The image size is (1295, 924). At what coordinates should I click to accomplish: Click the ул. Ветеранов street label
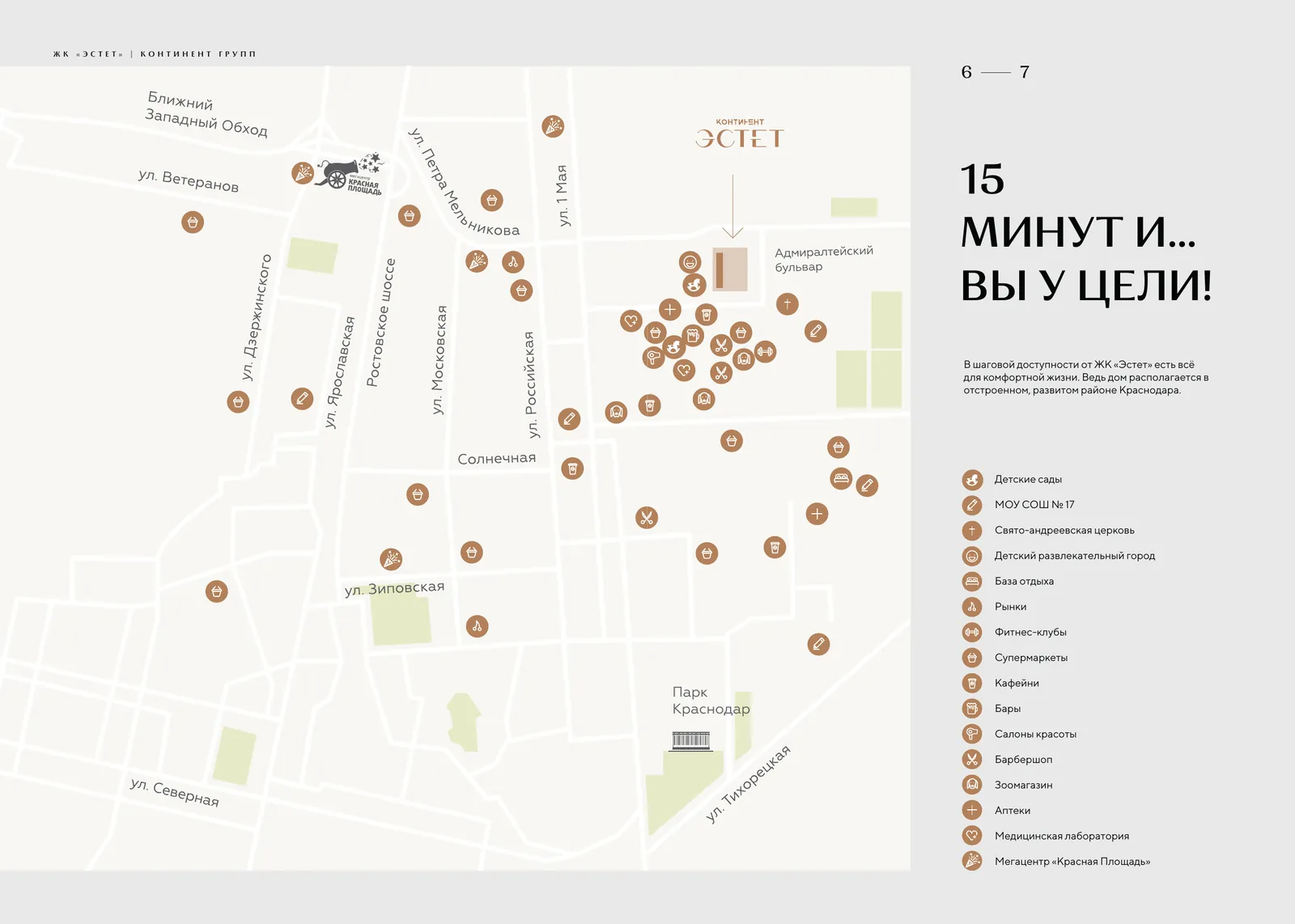pos(189,180)
